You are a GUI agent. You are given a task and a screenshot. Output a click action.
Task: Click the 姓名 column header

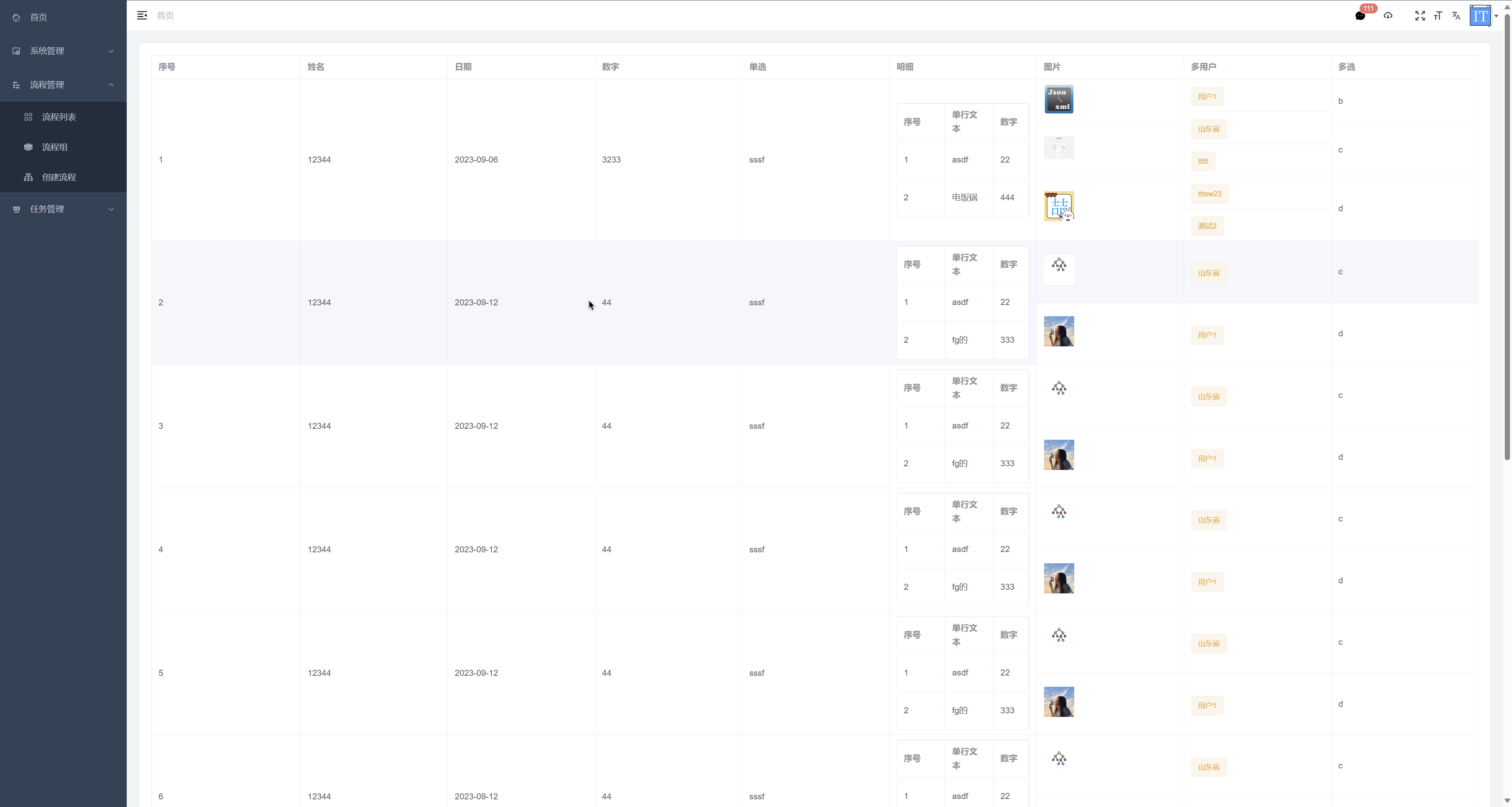[316, 67]
